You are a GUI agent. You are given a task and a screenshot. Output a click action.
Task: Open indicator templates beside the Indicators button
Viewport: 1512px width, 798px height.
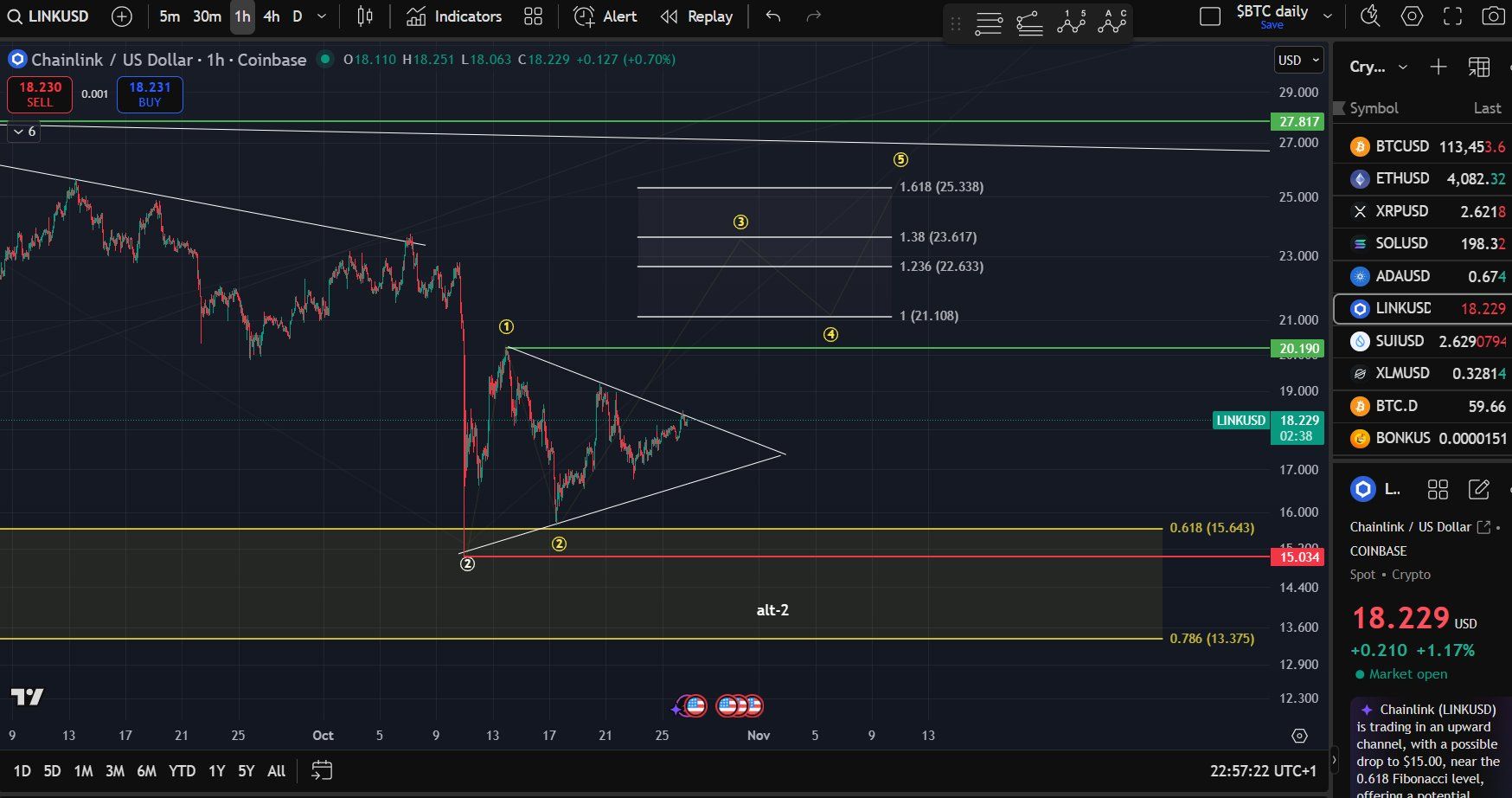(x=532, y=16)
